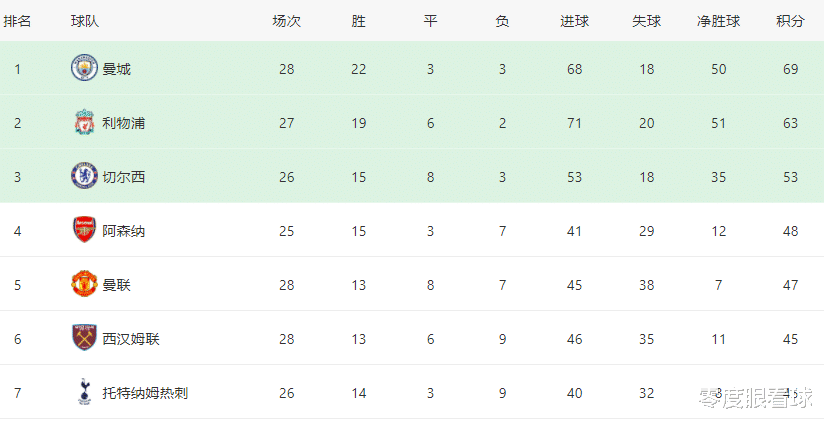The height and width of the screenshot is (424, 824).
Task: Sort by the 净胜球 column header
Action: [718, 21]
